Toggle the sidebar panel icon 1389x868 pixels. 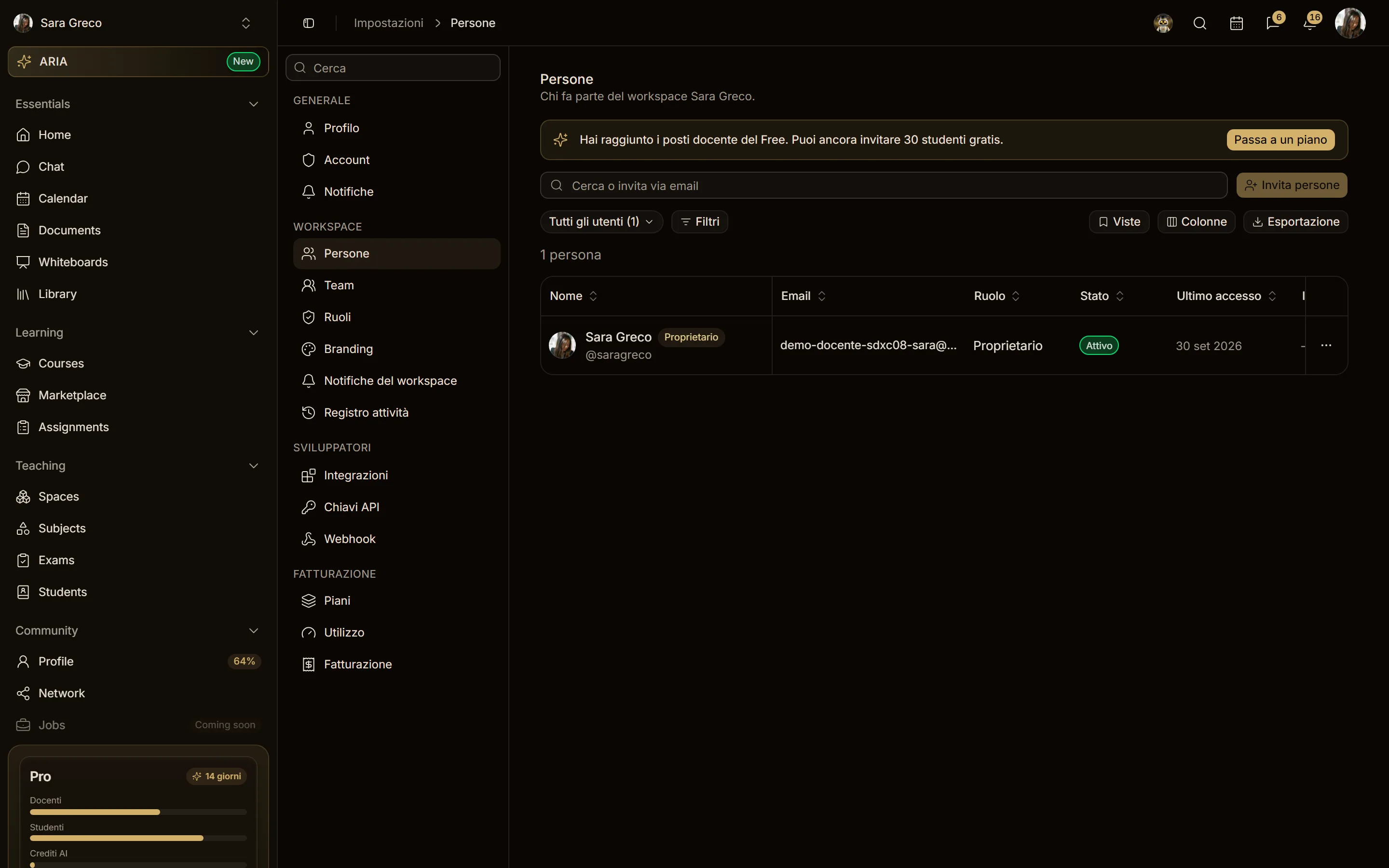point(308,23)
